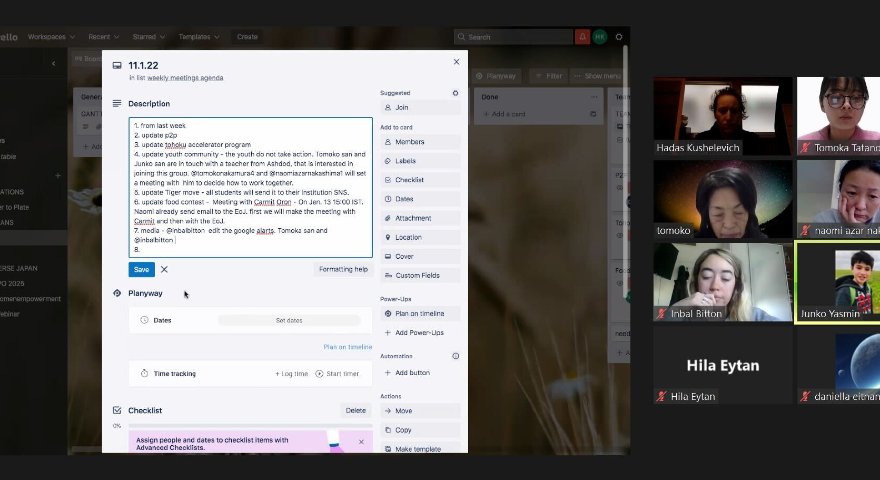Open the Filter button on board
880x480 pixels.
pos(548,76)
